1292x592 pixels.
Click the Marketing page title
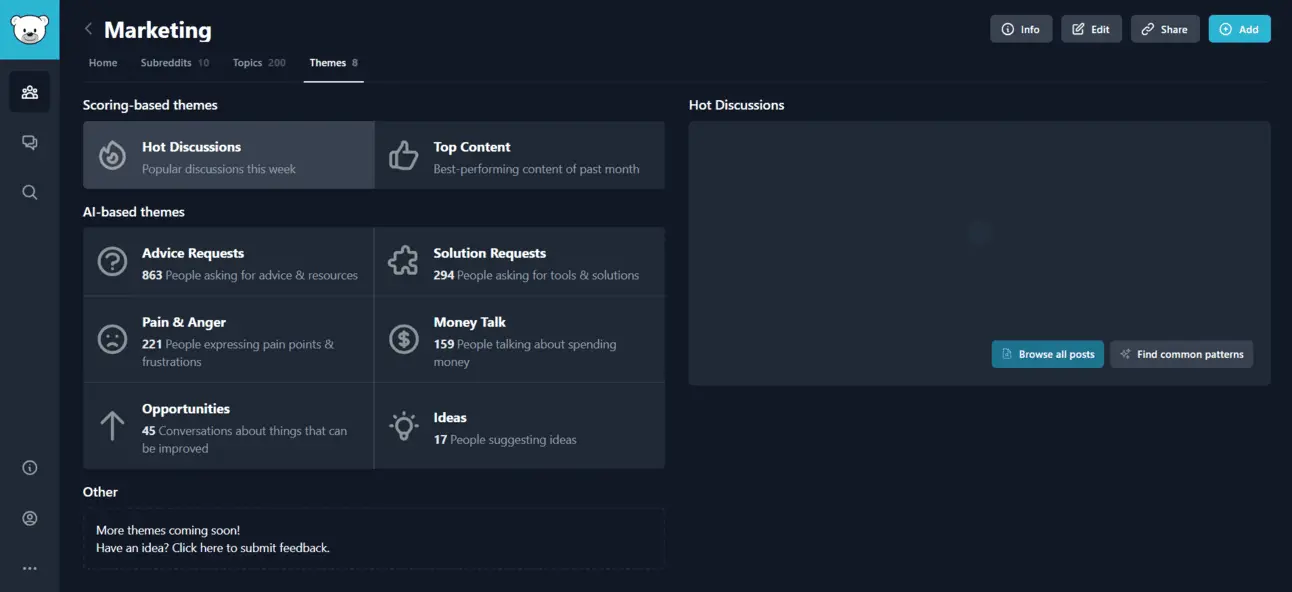pos(158,30)
